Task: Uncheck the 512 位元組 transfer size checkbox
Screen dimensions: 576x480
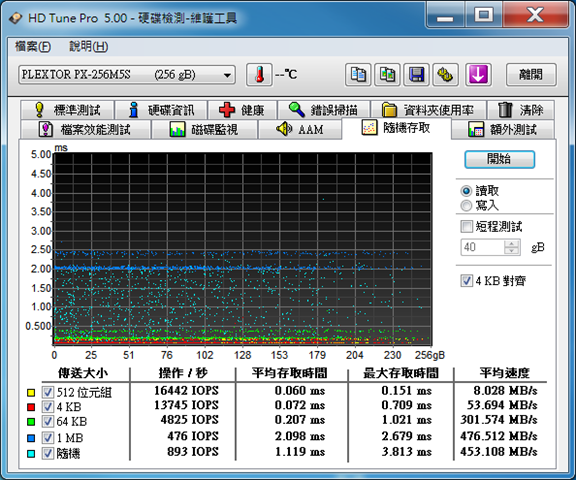Action: click(x=47, y=392)
